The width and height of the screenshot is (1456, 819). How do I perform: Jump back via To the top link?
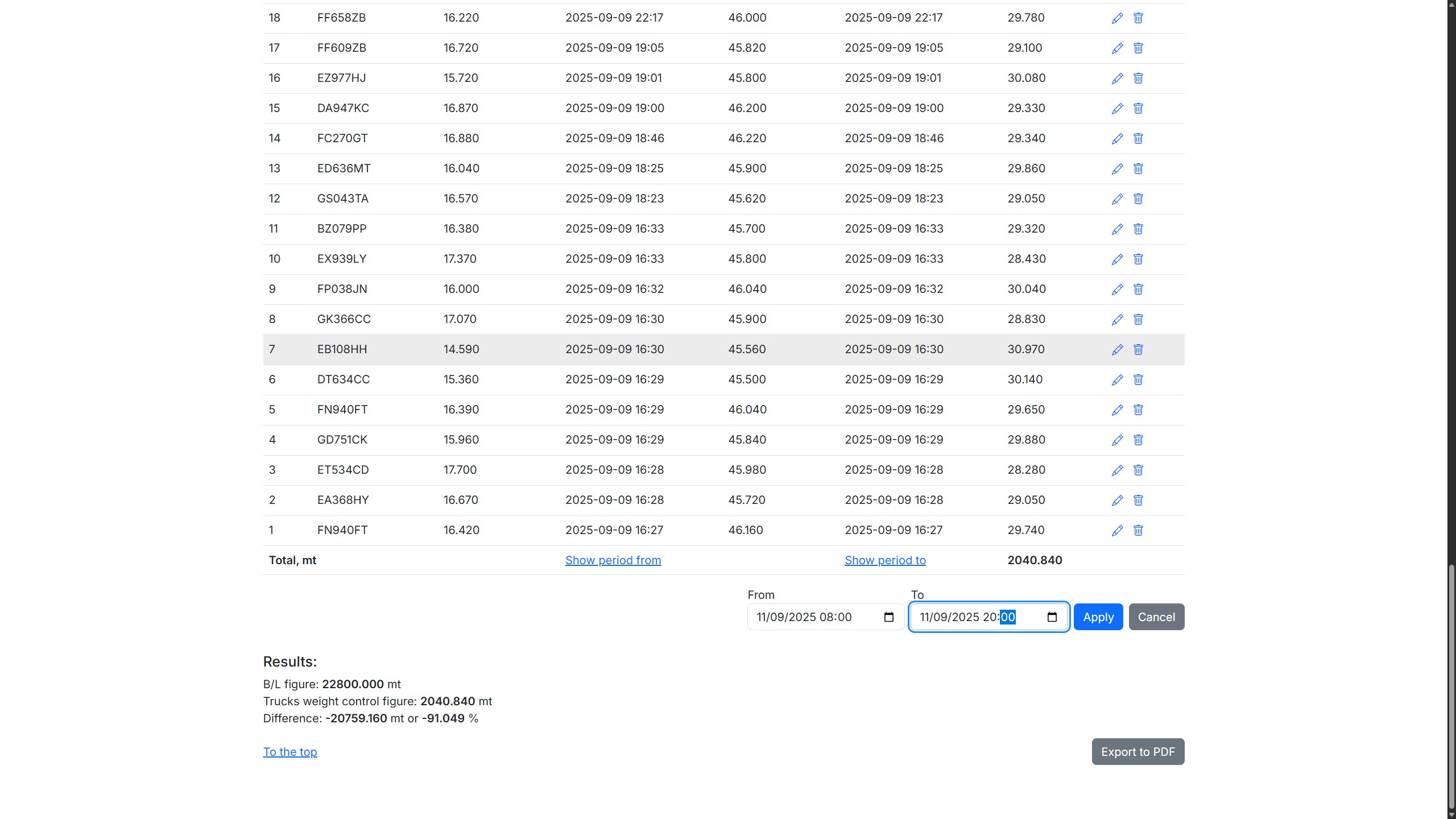point(290,752)
